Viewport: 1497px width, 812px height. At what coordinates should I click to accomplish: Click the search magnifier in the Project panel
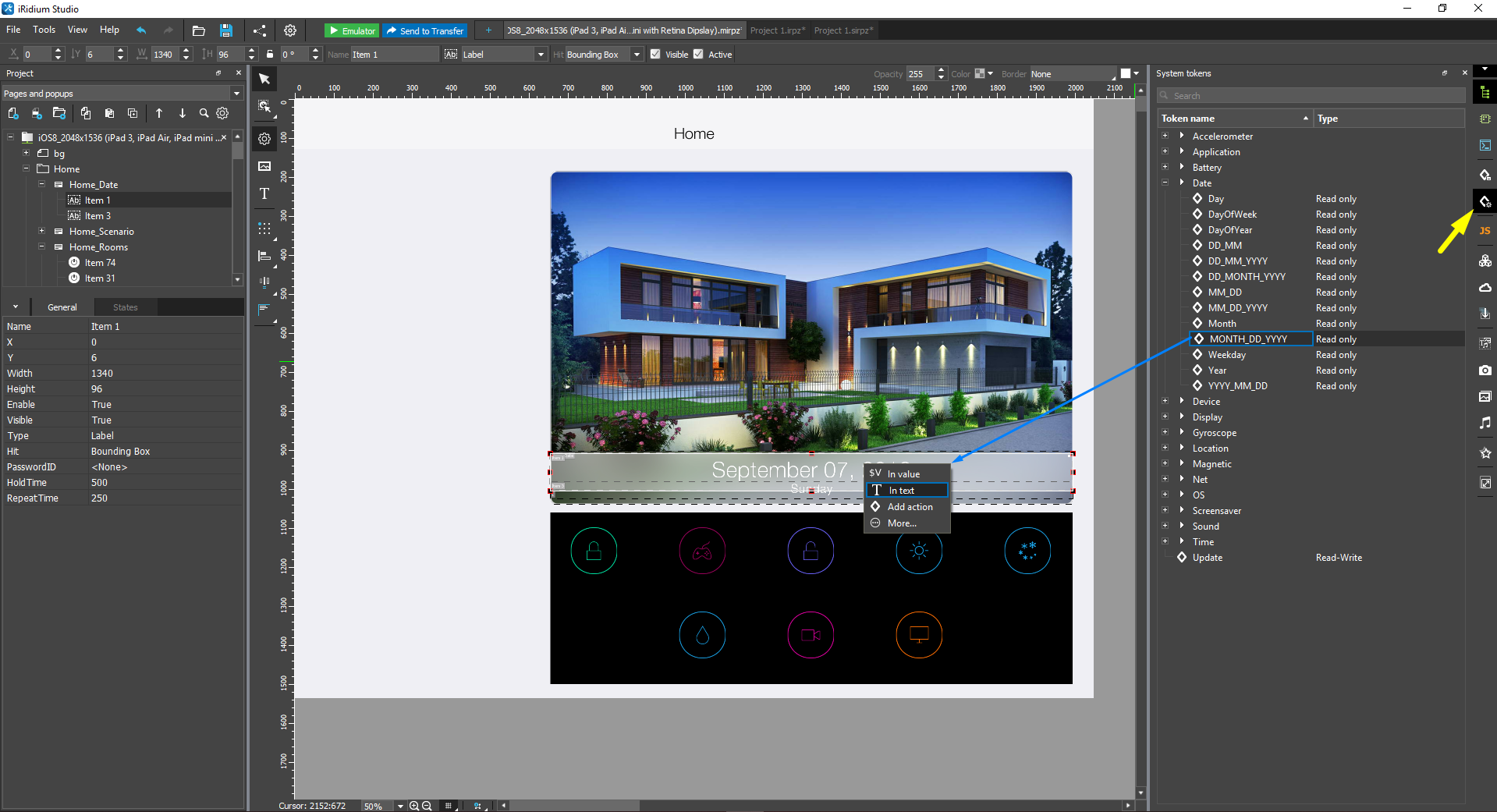coord(204,114)
